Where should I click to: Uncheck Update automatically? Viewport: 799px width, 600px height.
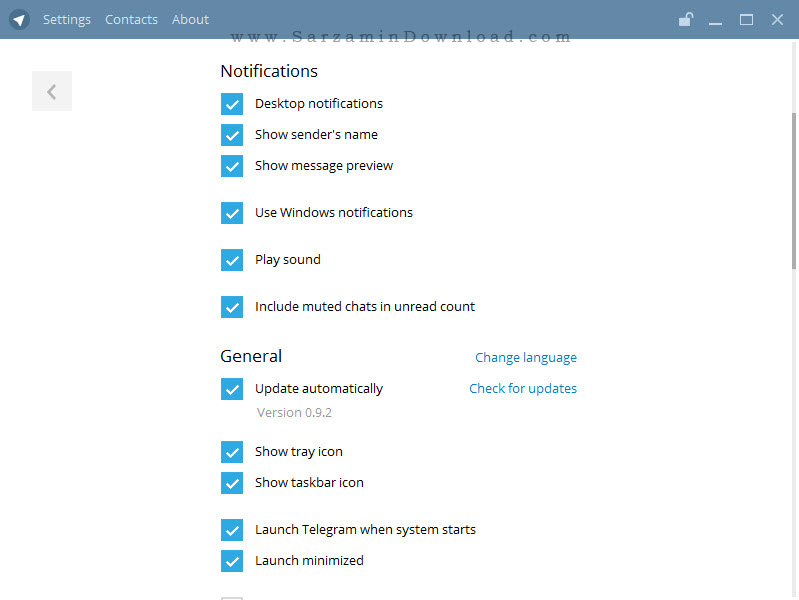[x=232, y=389]
